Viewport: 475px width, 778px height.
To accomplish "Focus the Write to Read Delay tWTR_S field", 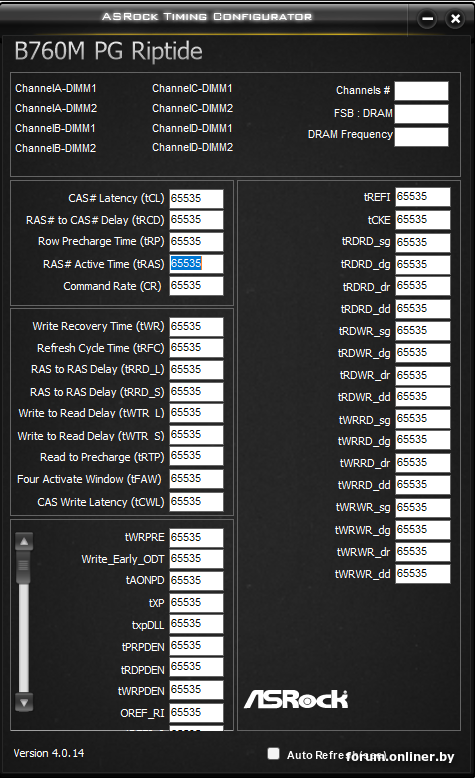I will [x=196, y=435].
